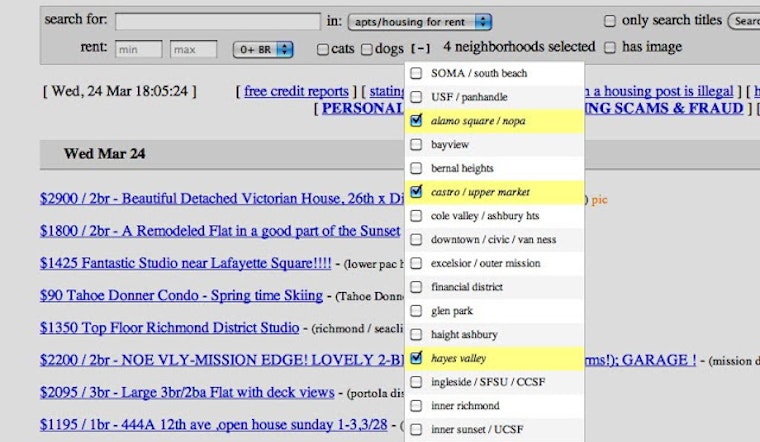The width and height of the screenshot is (760, 442).
Task: Collapse the neighborhoods list with [-]
Action: point(420,48)
